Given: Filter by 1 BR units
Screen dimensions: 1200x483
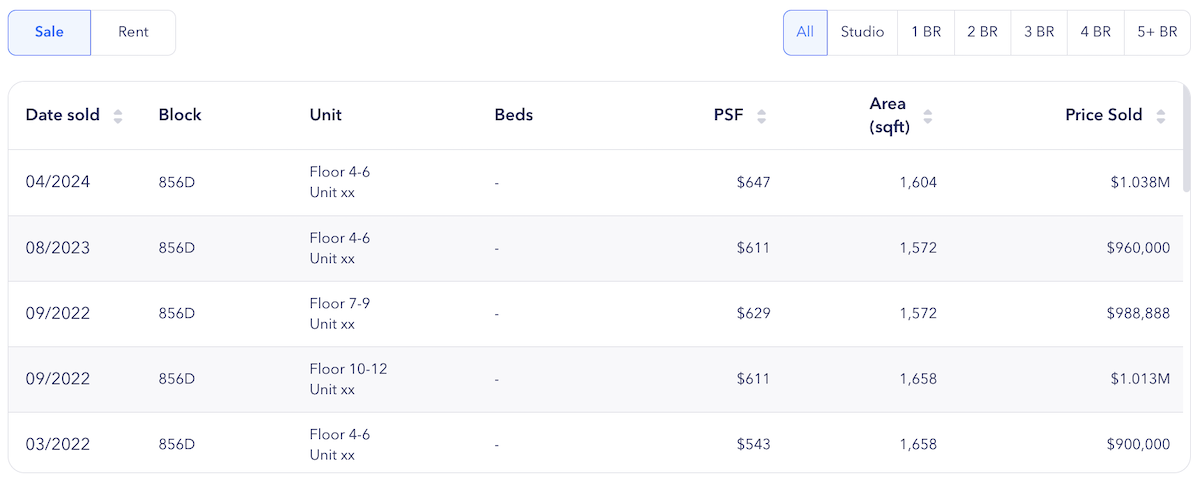Looking at the screenshot, I should (x=926, y=32).
